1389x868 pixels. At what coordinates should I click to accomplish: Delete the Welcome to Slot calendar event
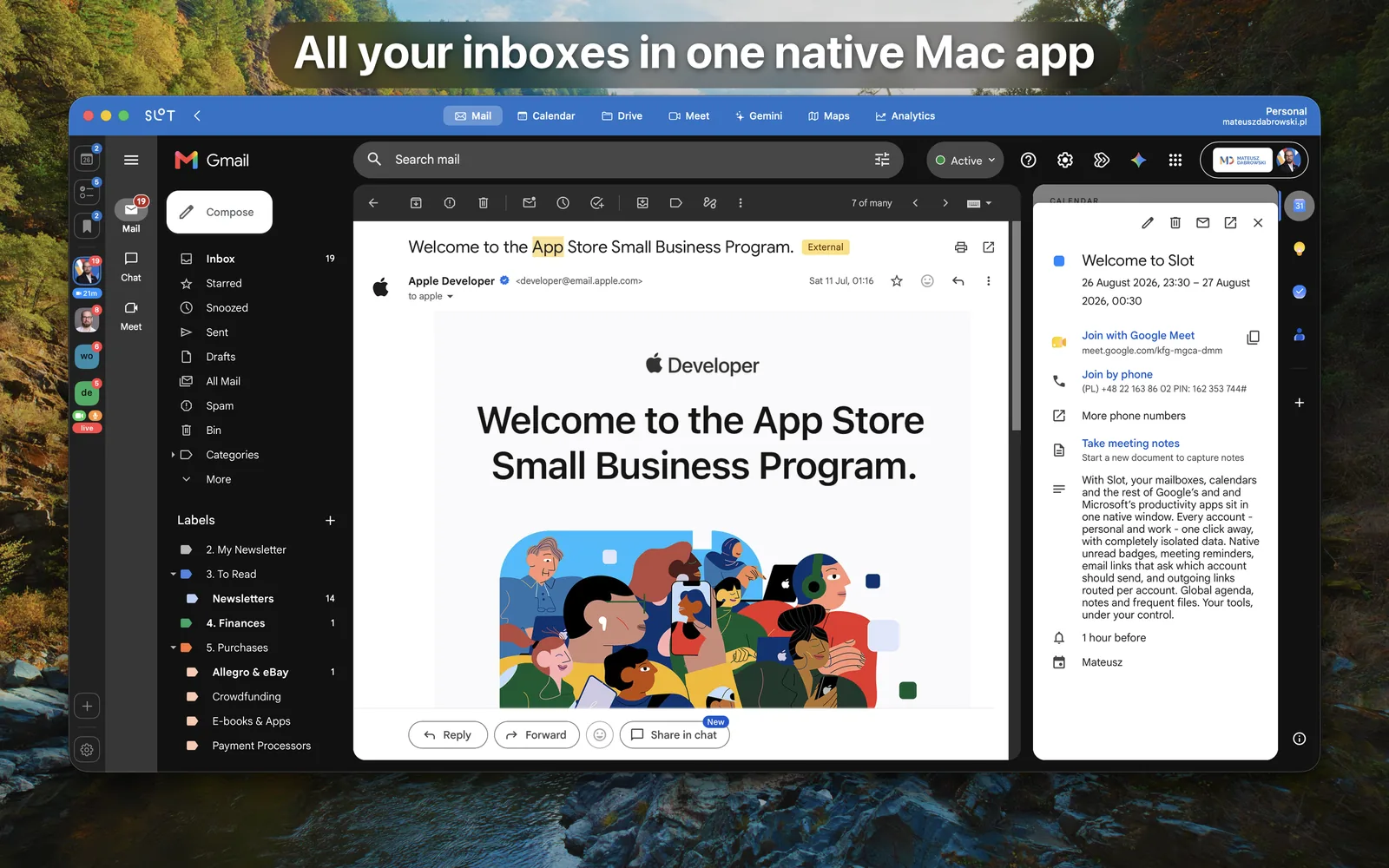[1175, 223]
